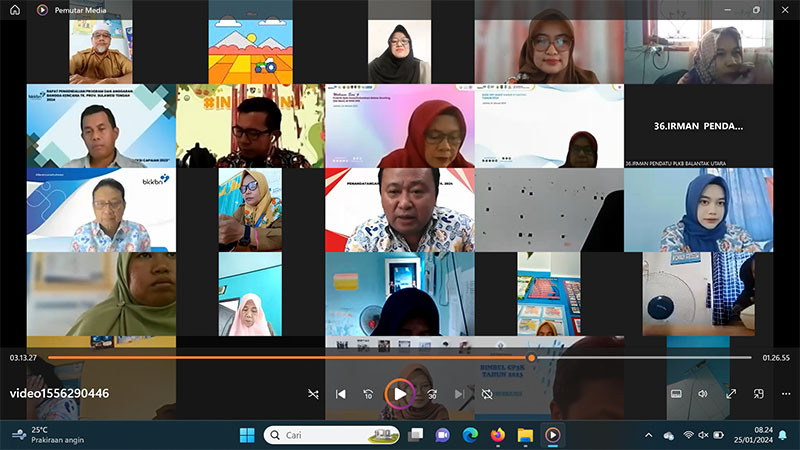Open the volume control
The height and width of the screenshot is (450, 800).
tap(703, 394)
